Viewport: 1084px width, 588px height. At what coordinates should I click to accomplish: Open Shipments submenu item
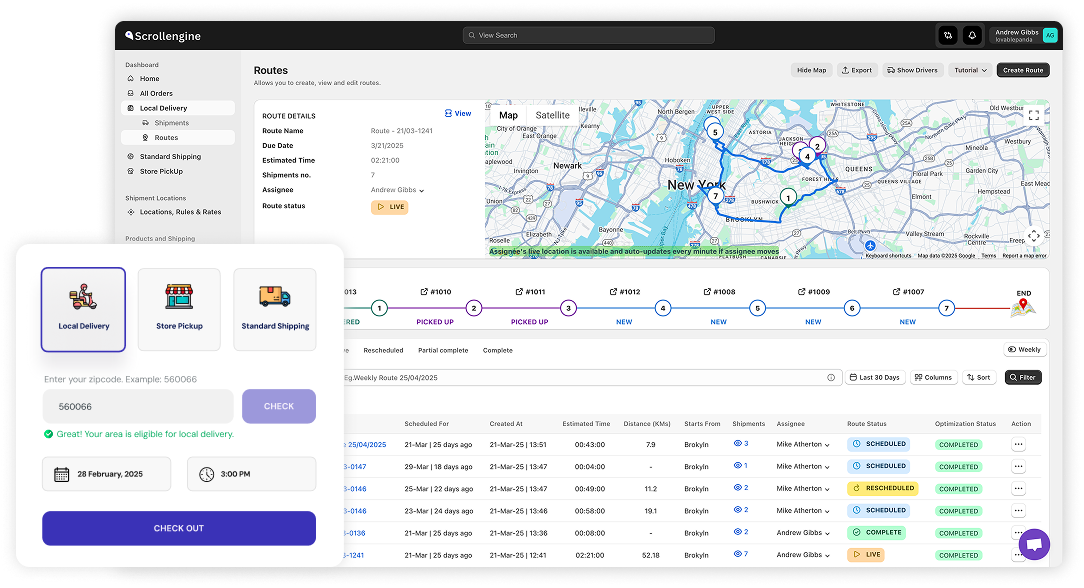tap(171, 123)
